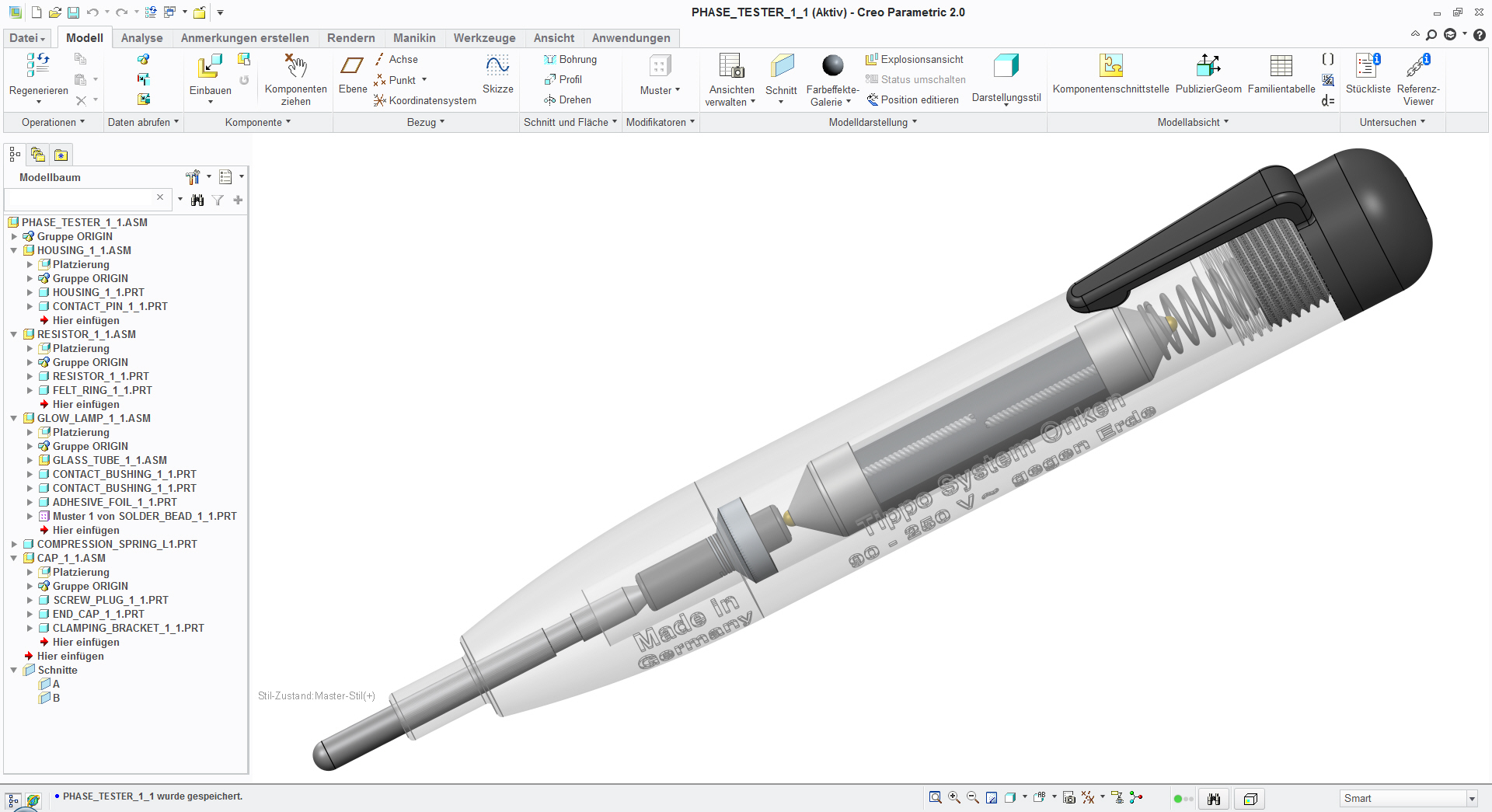Screen dimensions: 1492x812
Task: Switch to the Rendern tab
Action: (x=351, y=38)
